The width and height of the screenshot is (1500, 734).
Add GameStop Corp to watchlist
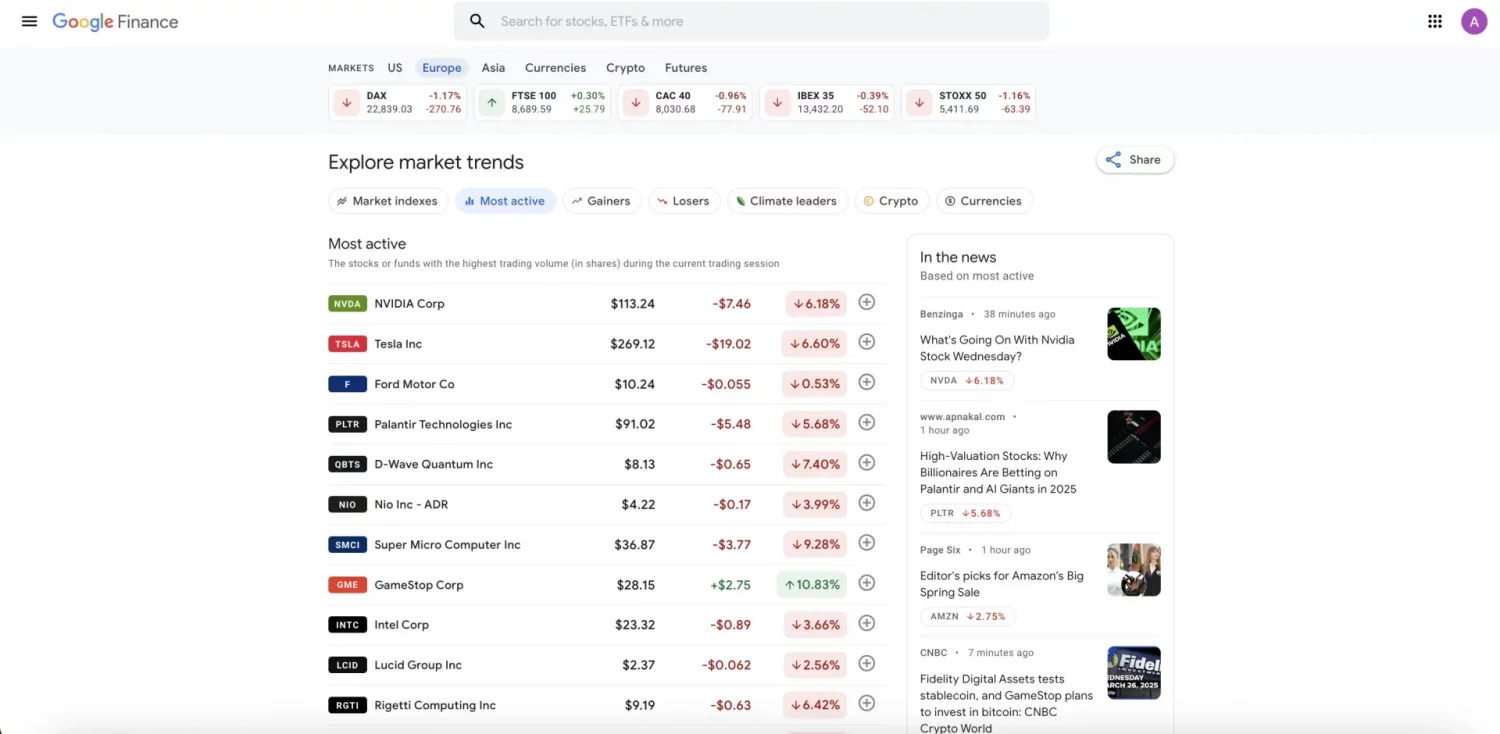click(867, 583)
